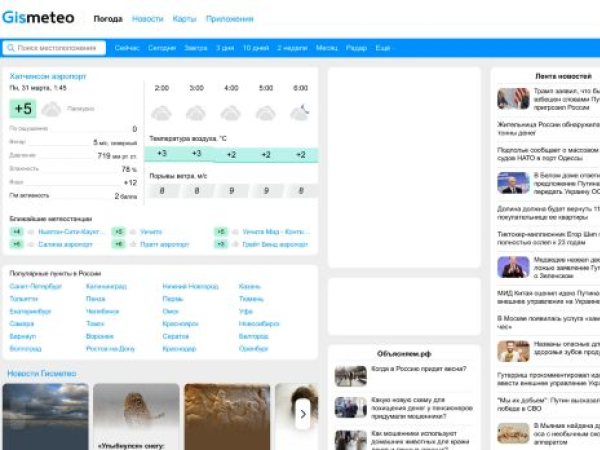Open the brown relief news card thumbnail
The width and height of the screenshot is (600, 450).
(227, 417)
